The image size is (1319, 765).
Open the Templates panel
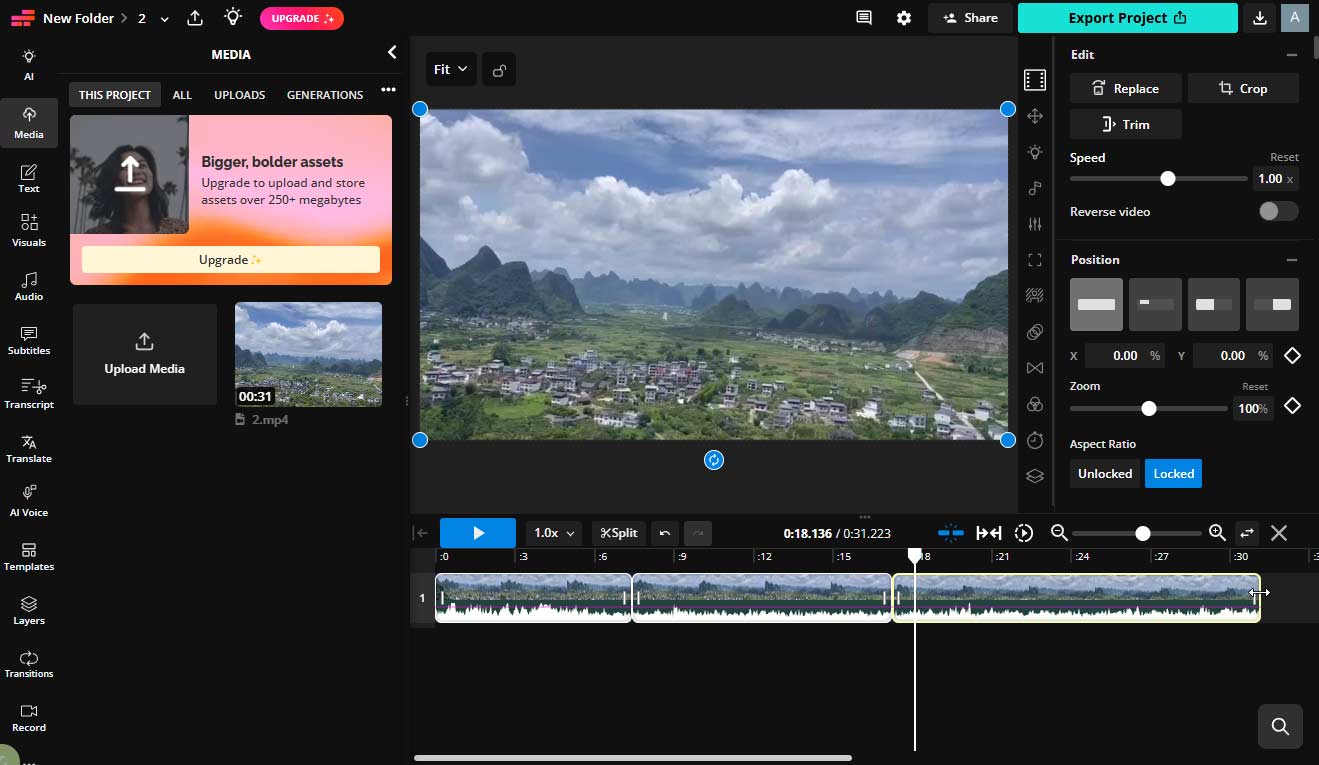29,558
